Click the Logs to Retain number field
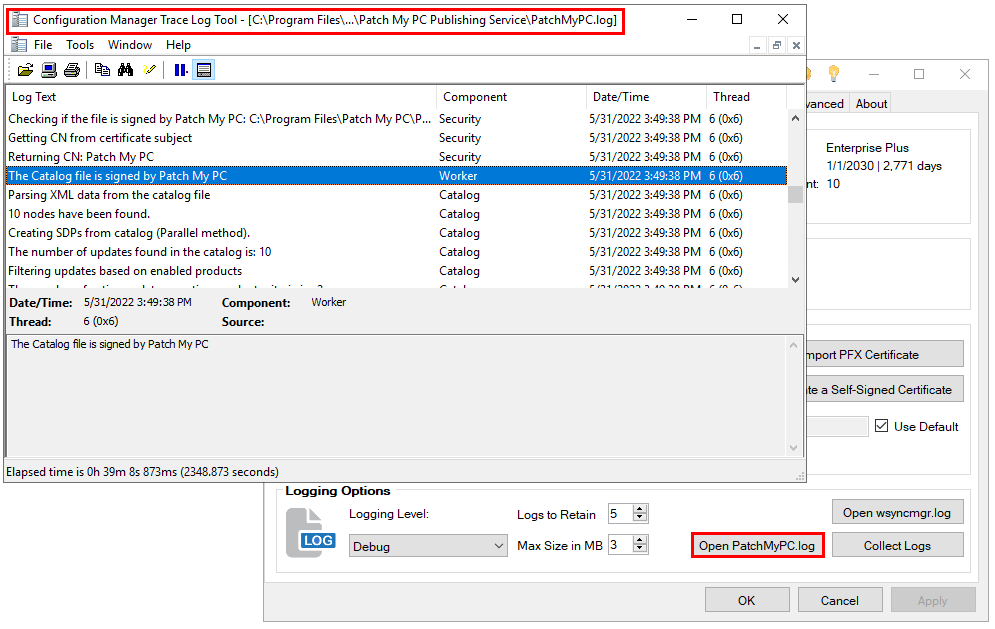Screen dimensions: 995x629 pos(620,513)
